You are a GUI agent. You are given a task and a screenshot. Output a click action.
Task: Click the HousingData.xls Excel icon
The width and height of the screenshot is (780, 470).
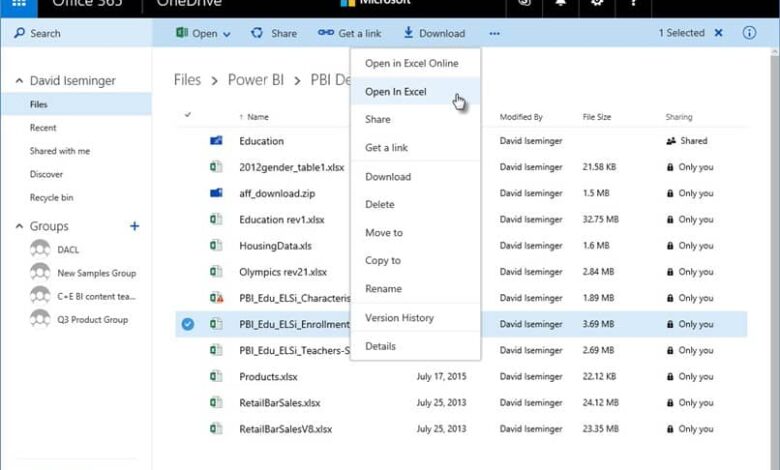[x=216, y=245]
